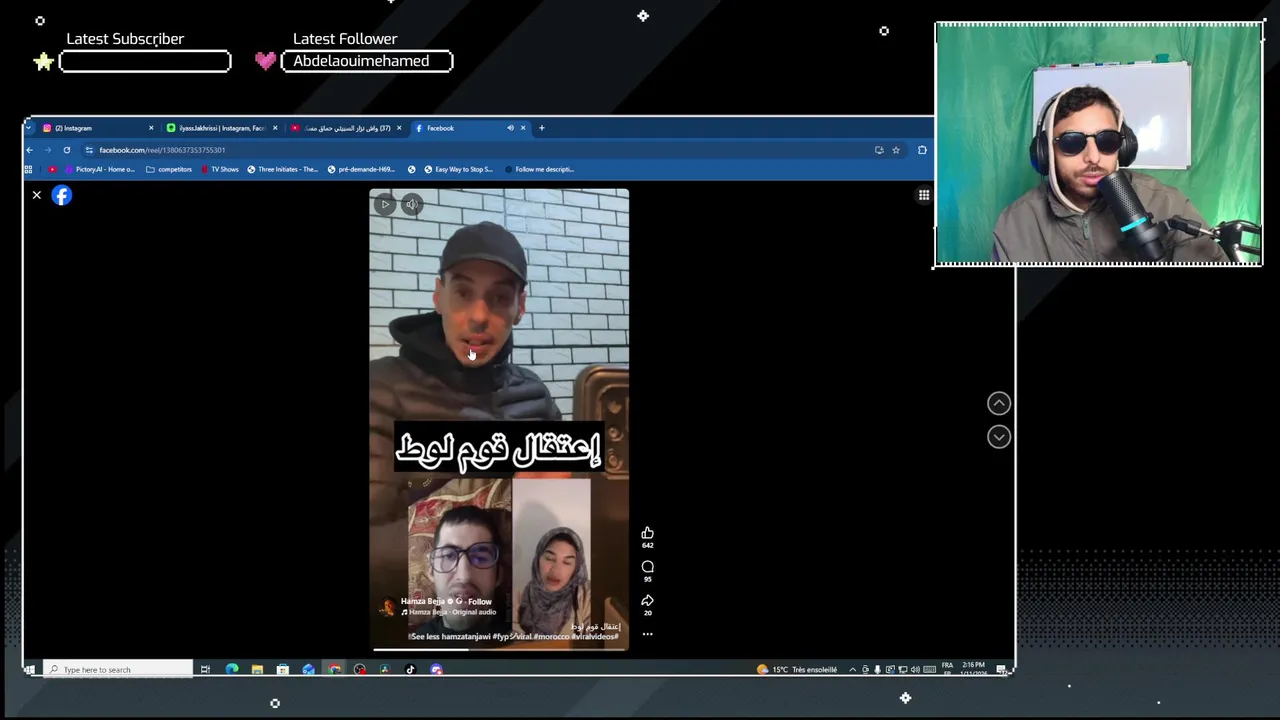The height and width of the screenshot is (720, 1280).
Task: Click the system tray volume icon
Action: click(915, 669)
